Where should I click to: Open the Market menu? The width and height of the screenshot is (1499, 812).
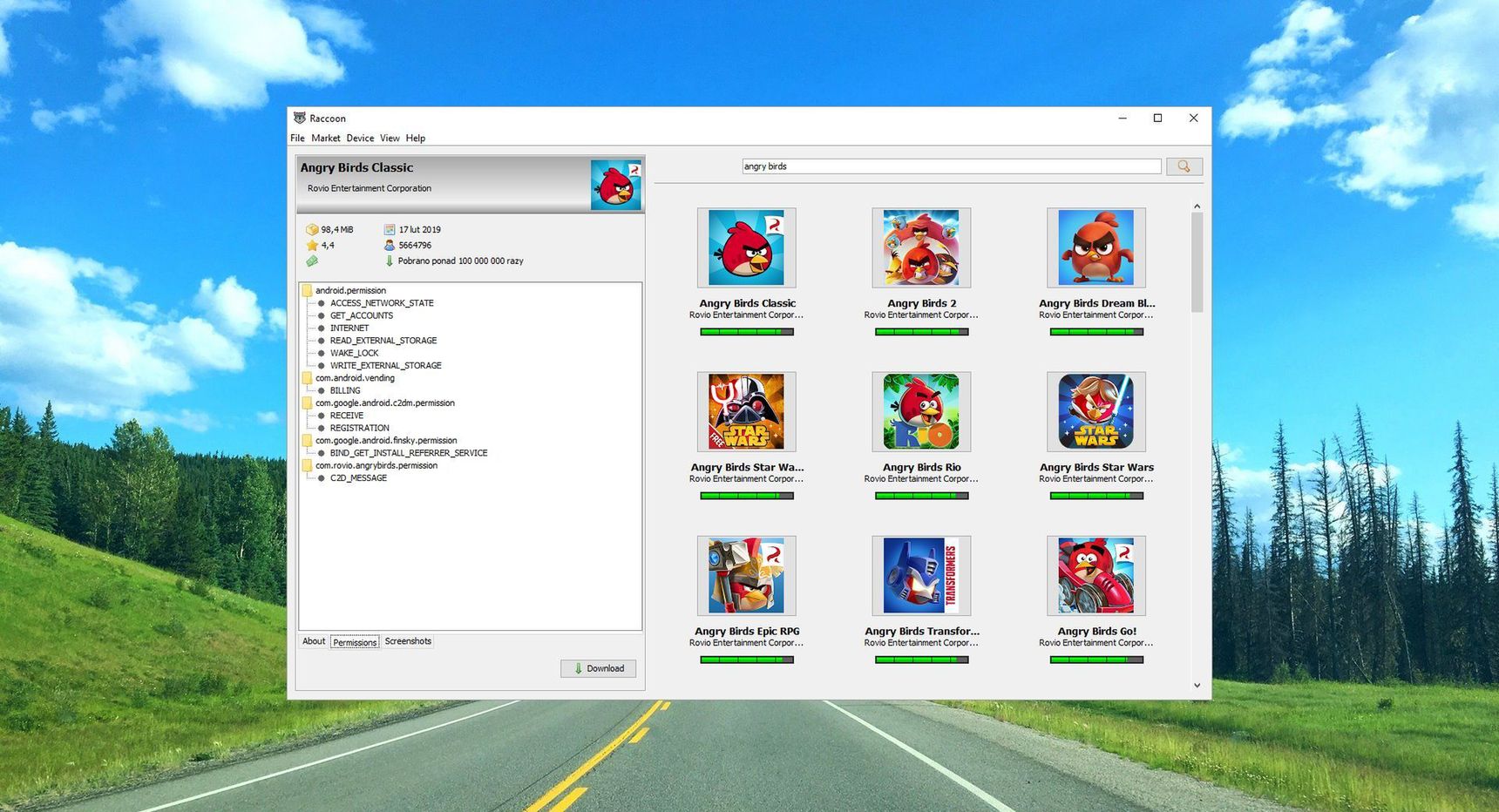(326, 139)
